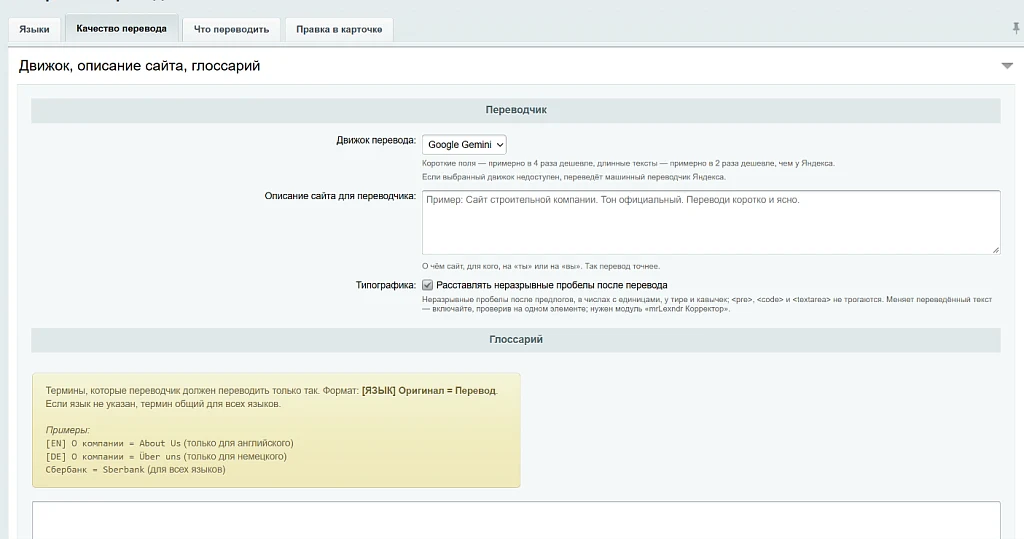Click the [ЯЗЫК] Оригинал = Перевод format text

(x=428, y=391)
